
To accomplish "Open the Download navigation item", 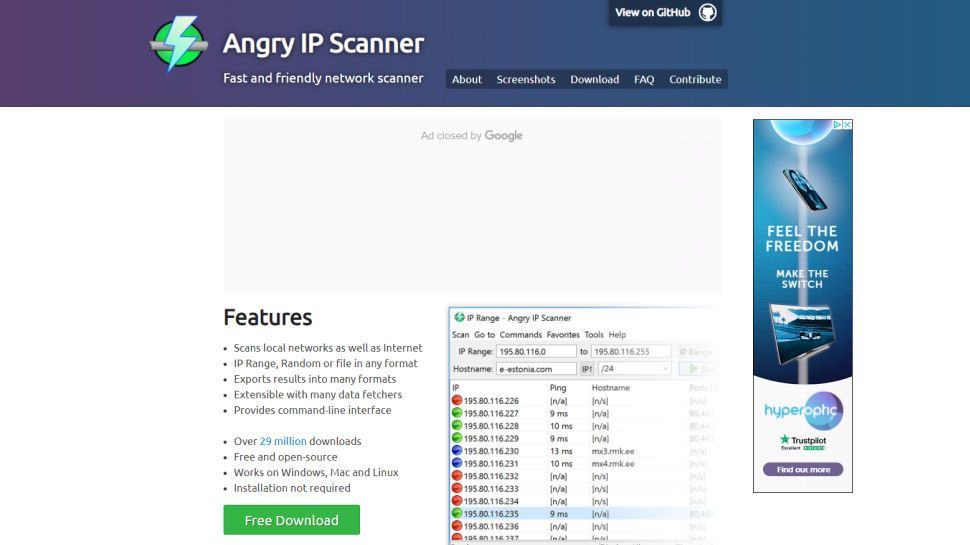I will coord(594,79).
